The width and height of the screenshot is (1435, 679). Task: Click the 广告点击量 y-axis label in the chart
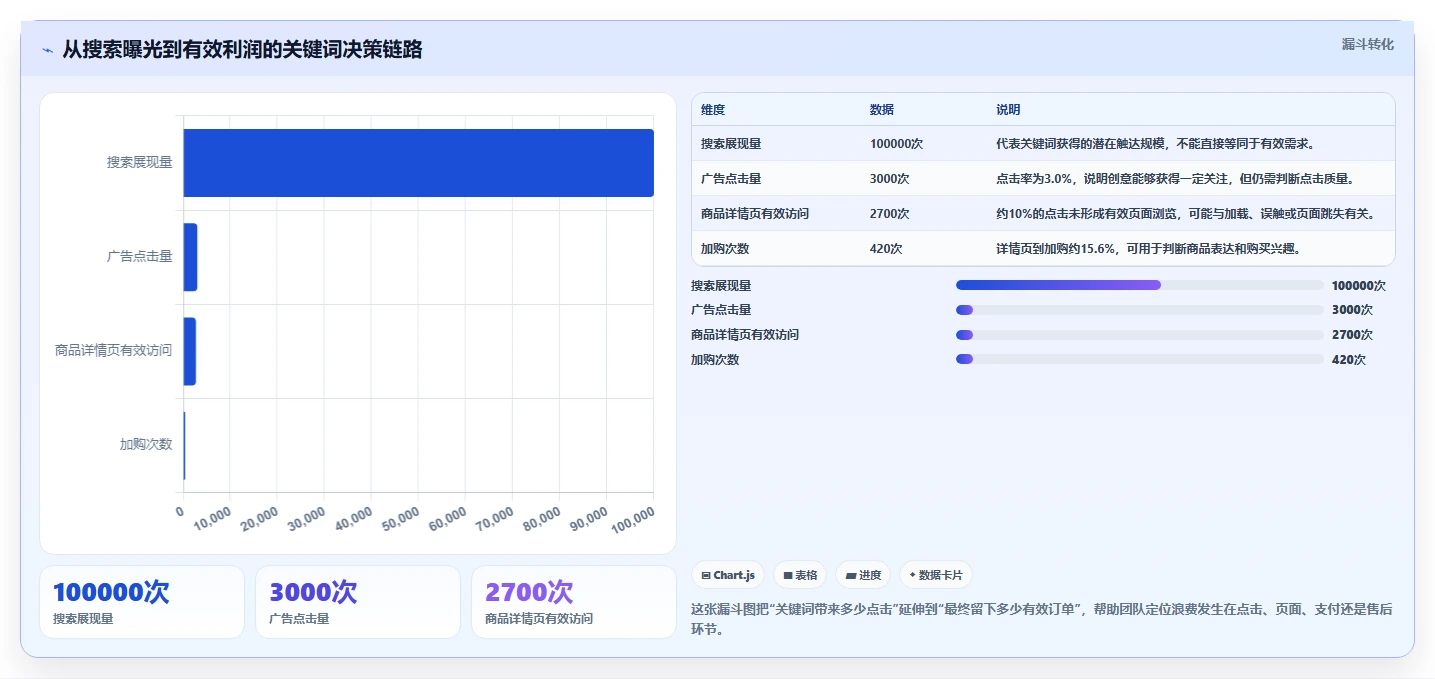[x=140, y=256]
